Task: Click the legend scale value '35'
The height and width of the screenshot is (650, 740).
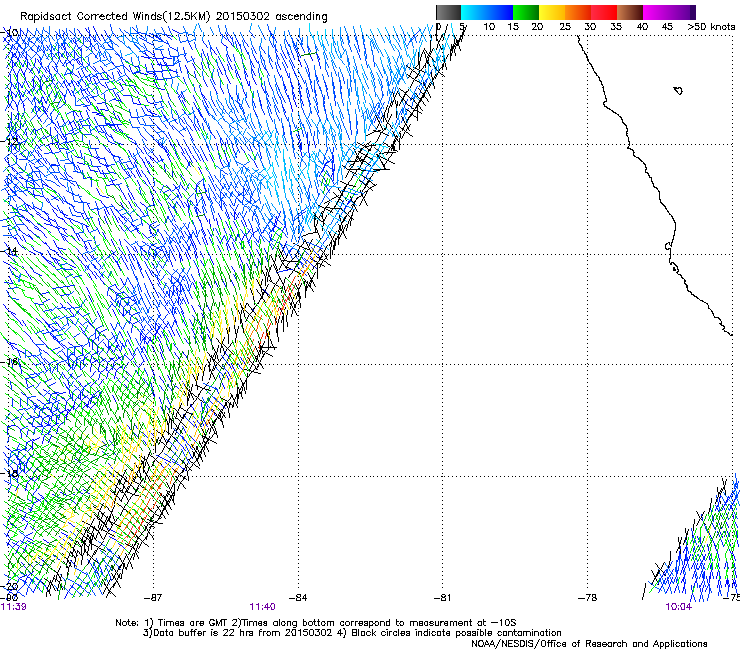Action: tap(616, 27)
